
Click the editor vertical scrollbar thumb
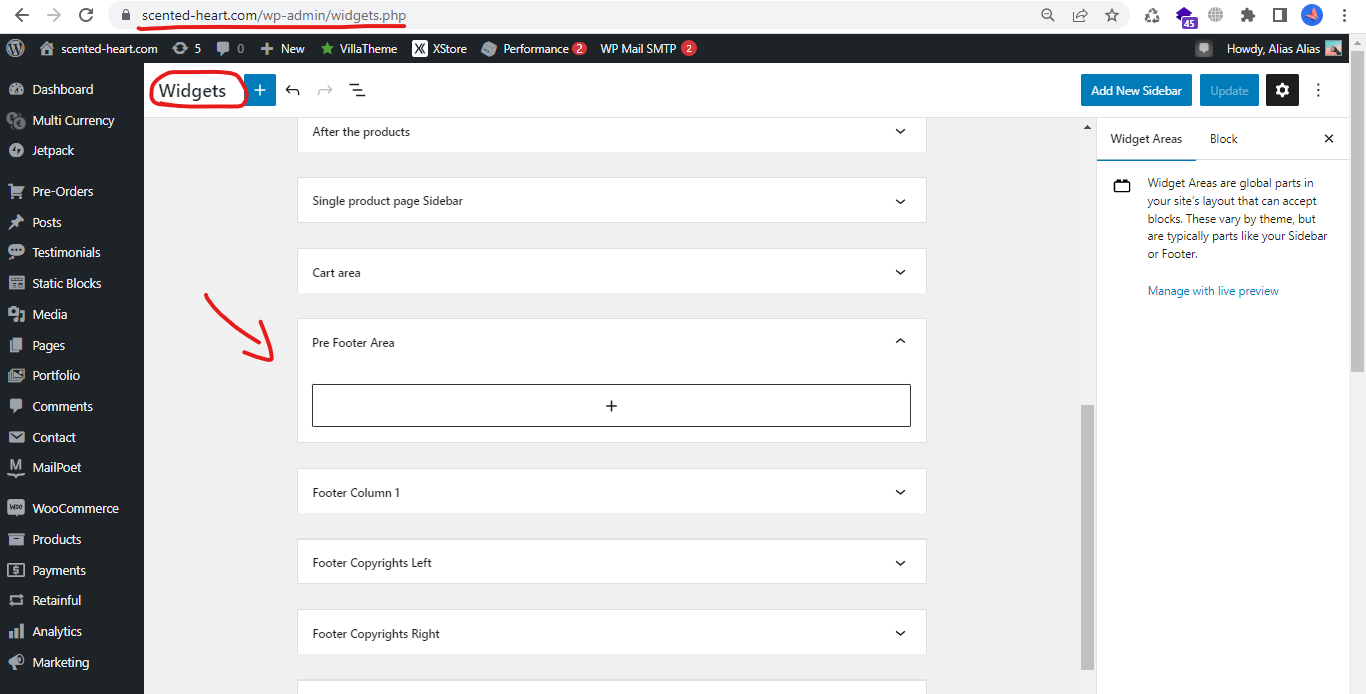point(1088,537)
